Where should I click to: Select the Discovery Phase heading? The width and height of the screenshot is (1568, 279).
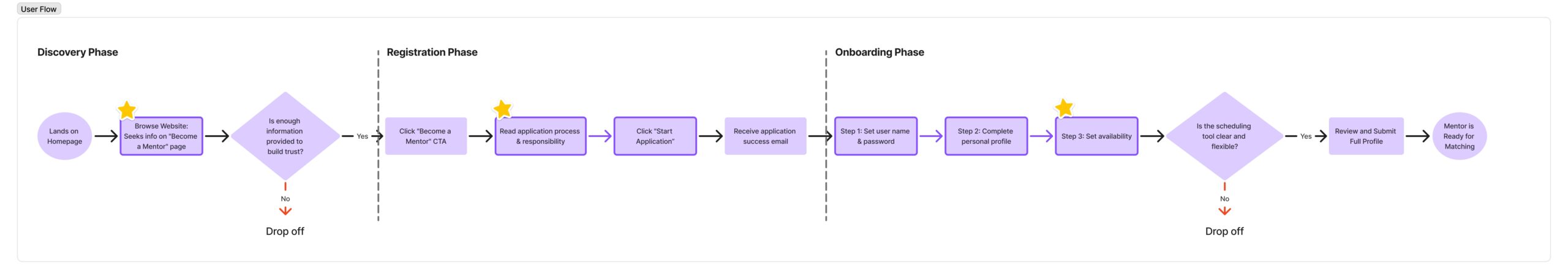click(x=78, y=52)
